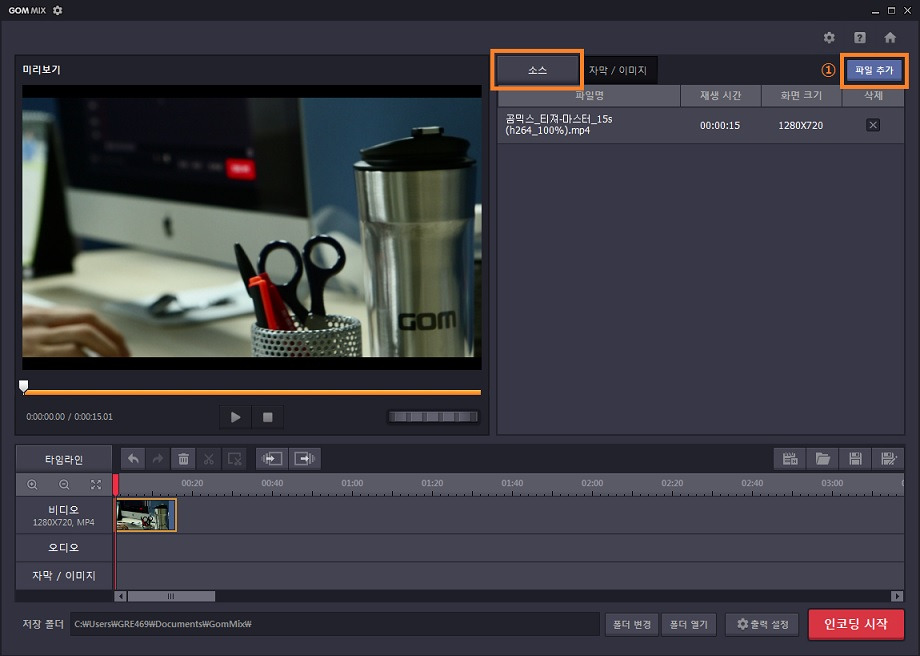Viewport: 920px width, 656px height.
Task: Click the preview seek bar handle
Action: 23,386
